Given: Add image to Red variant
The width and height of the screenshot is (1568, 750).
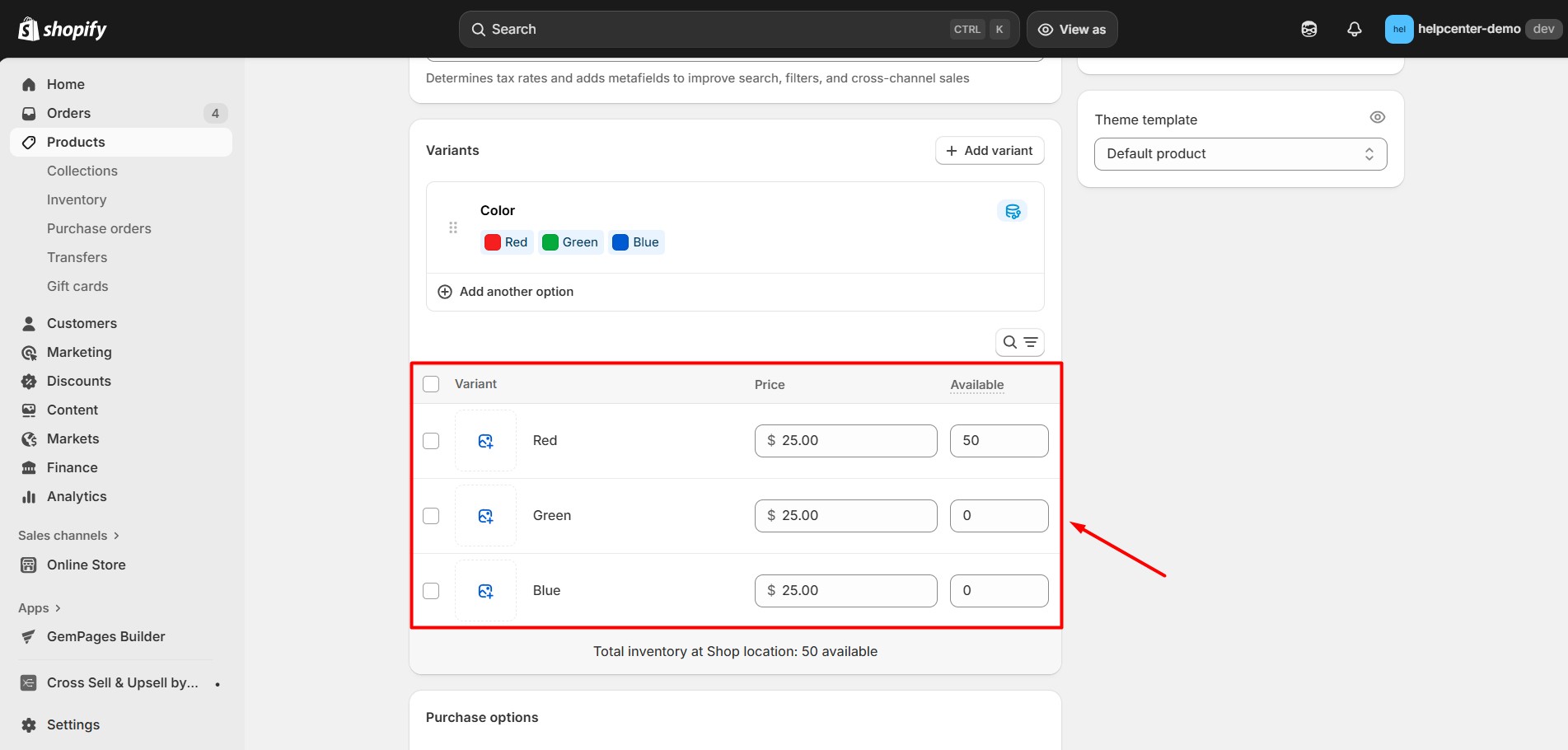Looking at the screenshot, I should (x=485, y=441).
